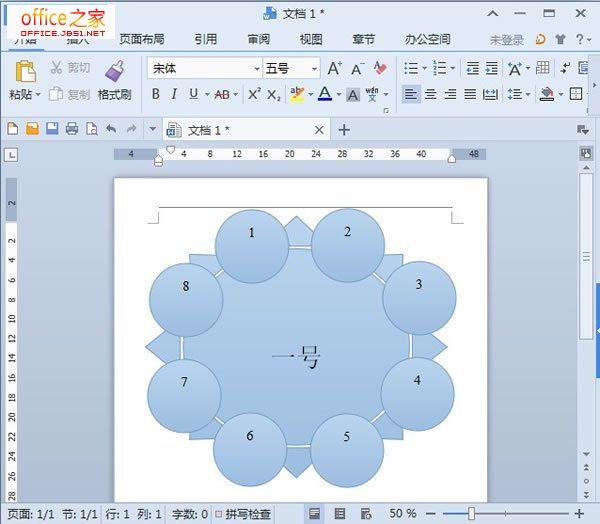Image resolution: width=600 pixels, height=524 pixels.
Task: Toggle align right
Action: point(450,94)
